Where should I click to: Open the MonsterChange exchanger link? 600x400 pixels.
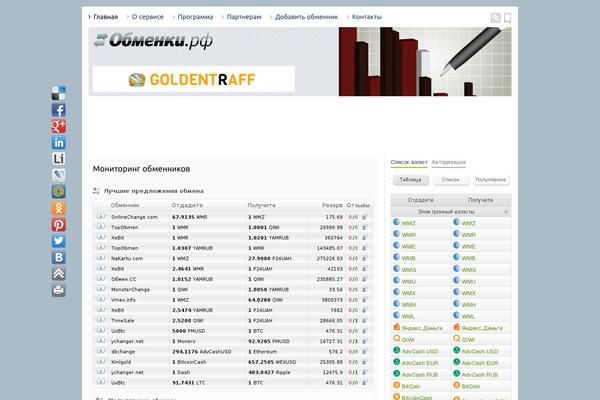(130, 289)
